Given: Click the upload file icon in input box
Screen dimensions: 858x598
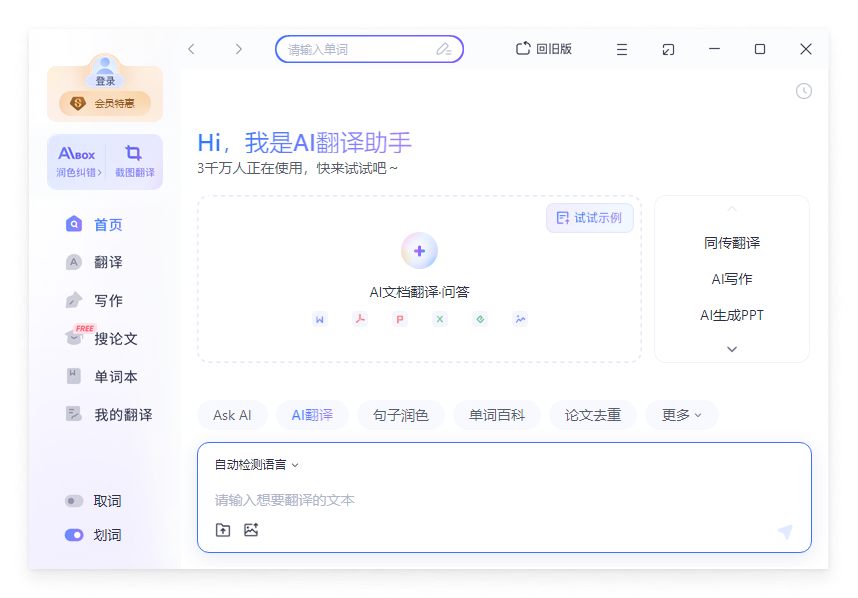Looking at the screenshot, I should (x=223, y=530).
